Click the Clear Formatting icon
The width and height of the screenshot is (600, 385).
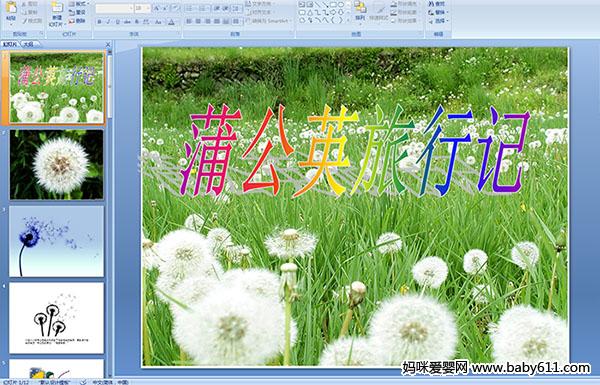point(175,8)
